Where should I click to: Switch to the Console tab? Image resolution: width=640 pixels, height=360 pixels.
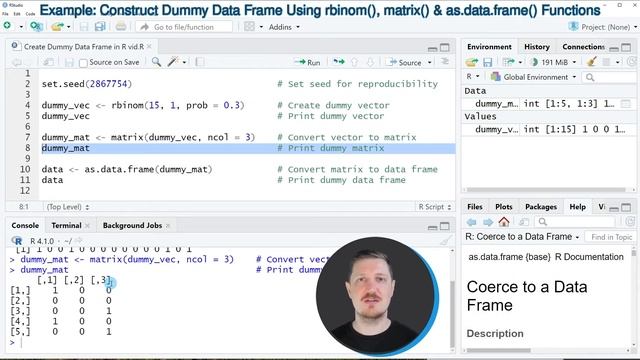pos(25,225)
